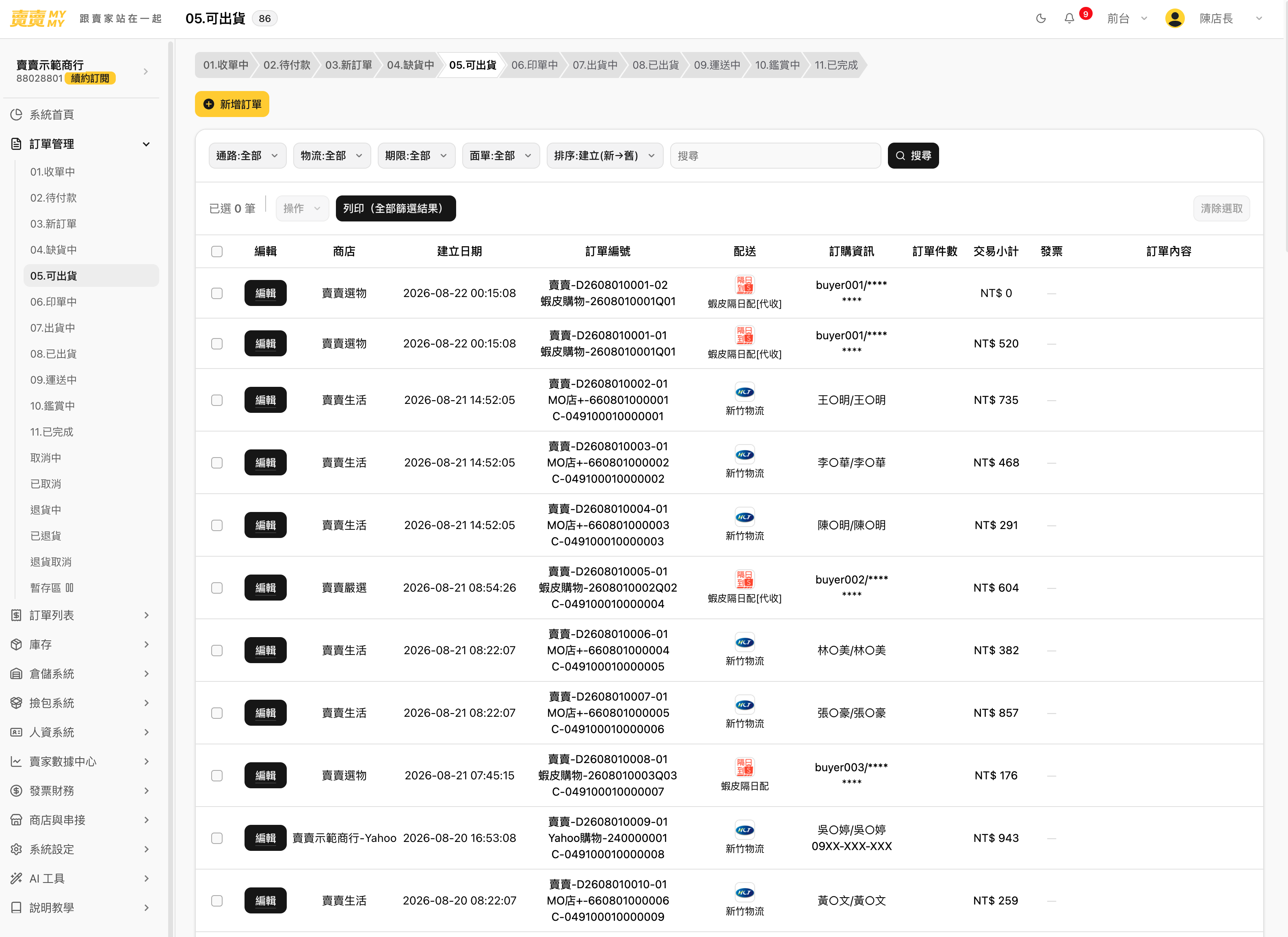1288x937 pixels.
Task: Open the 前台 dropdown in header
Action: [x=1127, y=19]
